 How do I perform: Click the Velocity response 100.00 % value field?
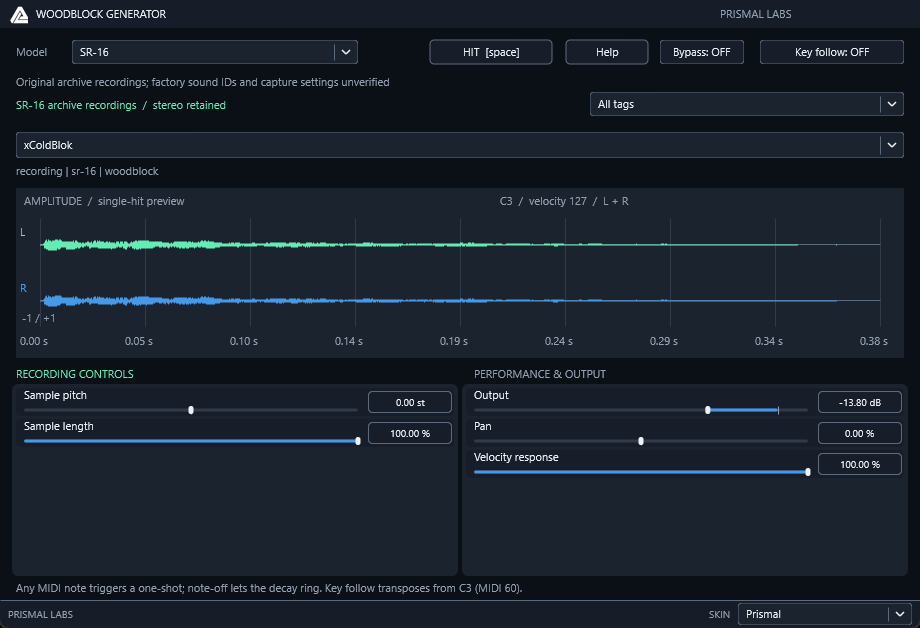coord(860,465)
